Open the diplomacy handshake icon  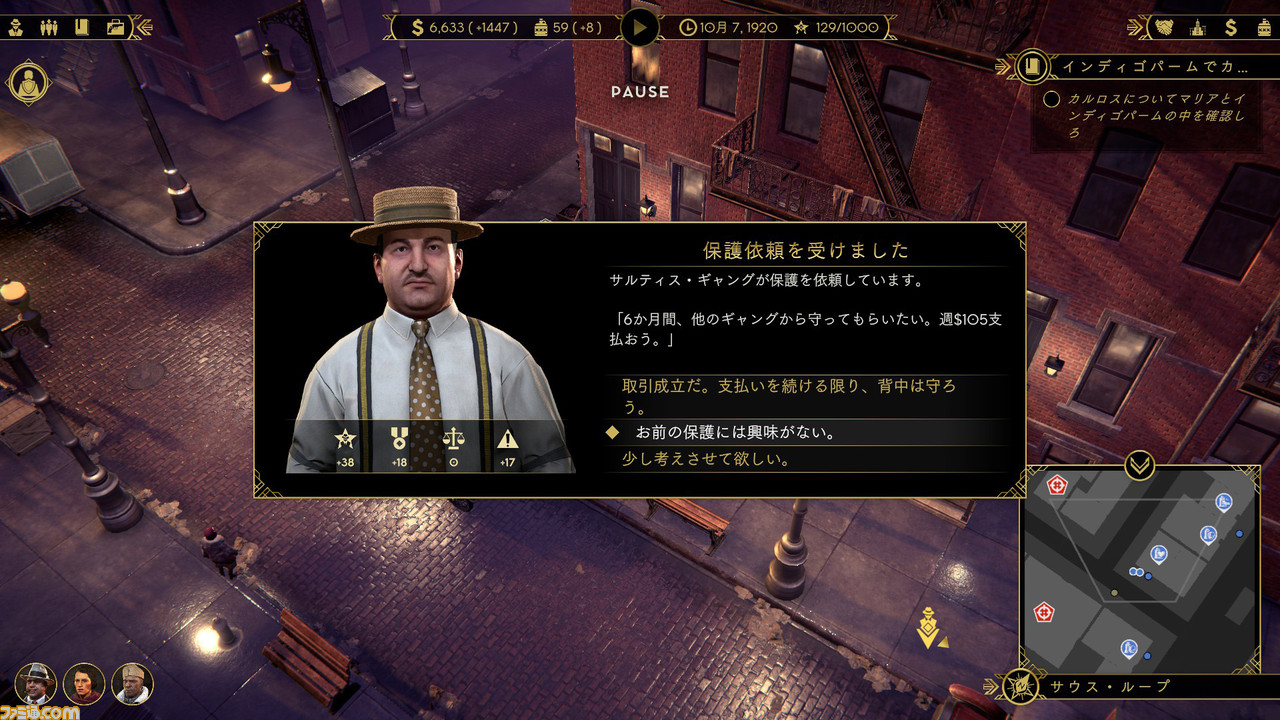1165,26
